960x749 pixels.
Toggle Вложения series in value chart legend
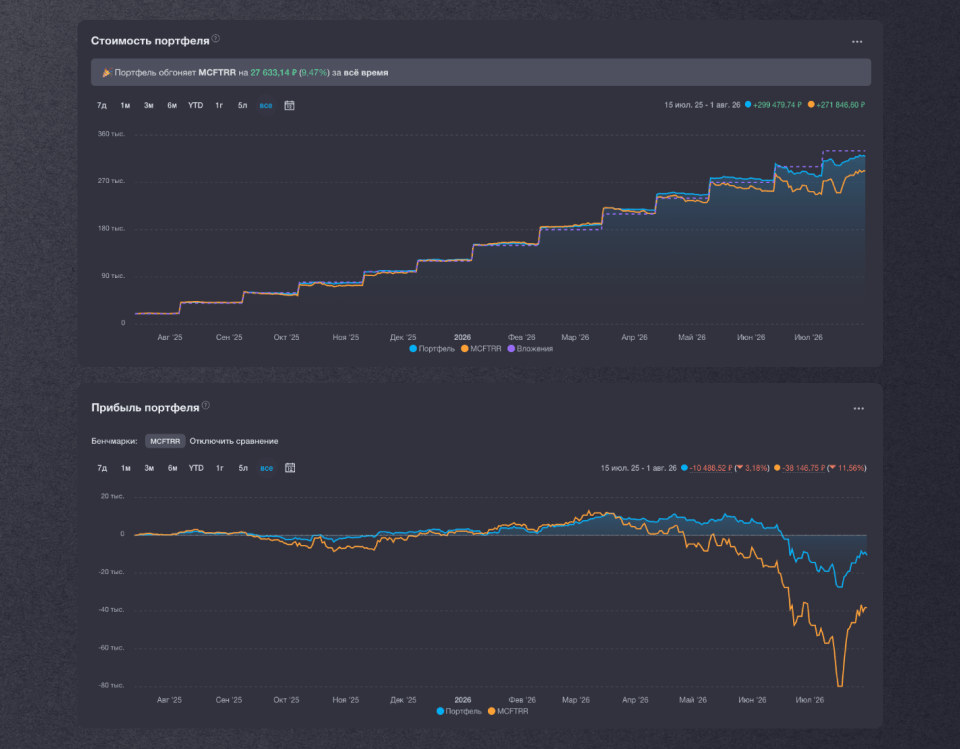pos(530,348)
